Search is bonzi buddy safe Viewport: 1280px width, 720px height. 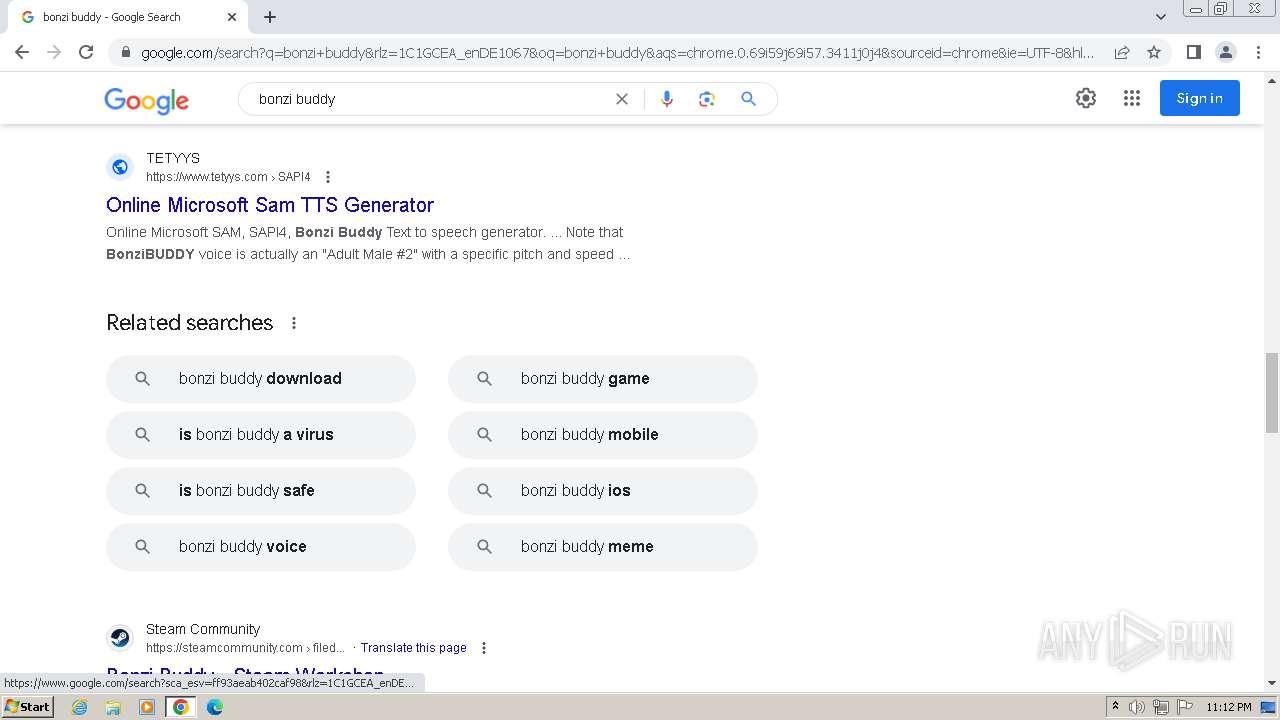pos(261,491)
